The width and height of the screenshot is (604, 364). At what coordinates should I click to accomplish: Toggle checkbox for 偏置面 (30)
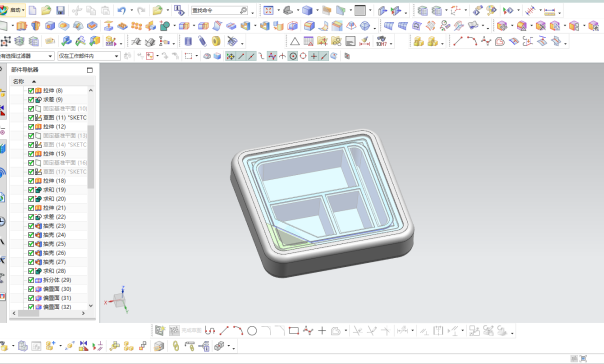(31, 289)
